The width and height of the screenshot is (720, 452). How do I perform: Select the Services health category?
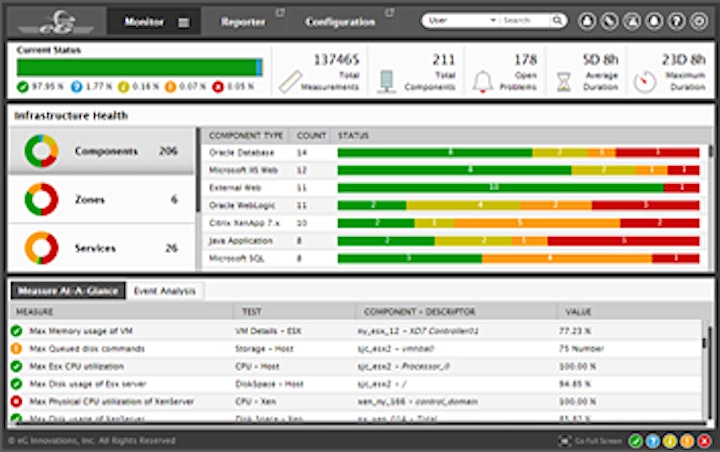[x=102, y=248]
